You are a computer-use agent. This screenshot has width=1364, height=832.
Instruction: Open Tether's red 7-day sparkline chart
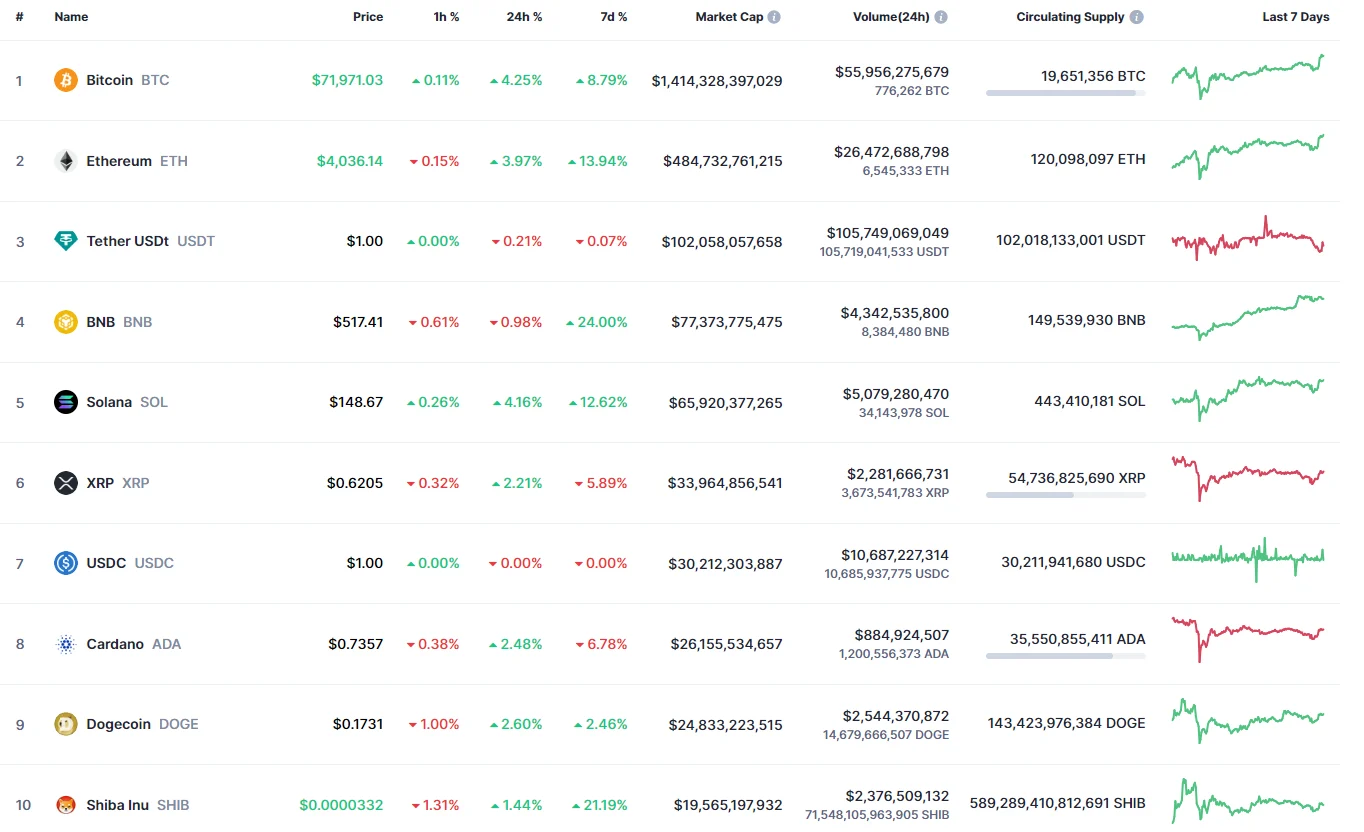(1248, 240)
